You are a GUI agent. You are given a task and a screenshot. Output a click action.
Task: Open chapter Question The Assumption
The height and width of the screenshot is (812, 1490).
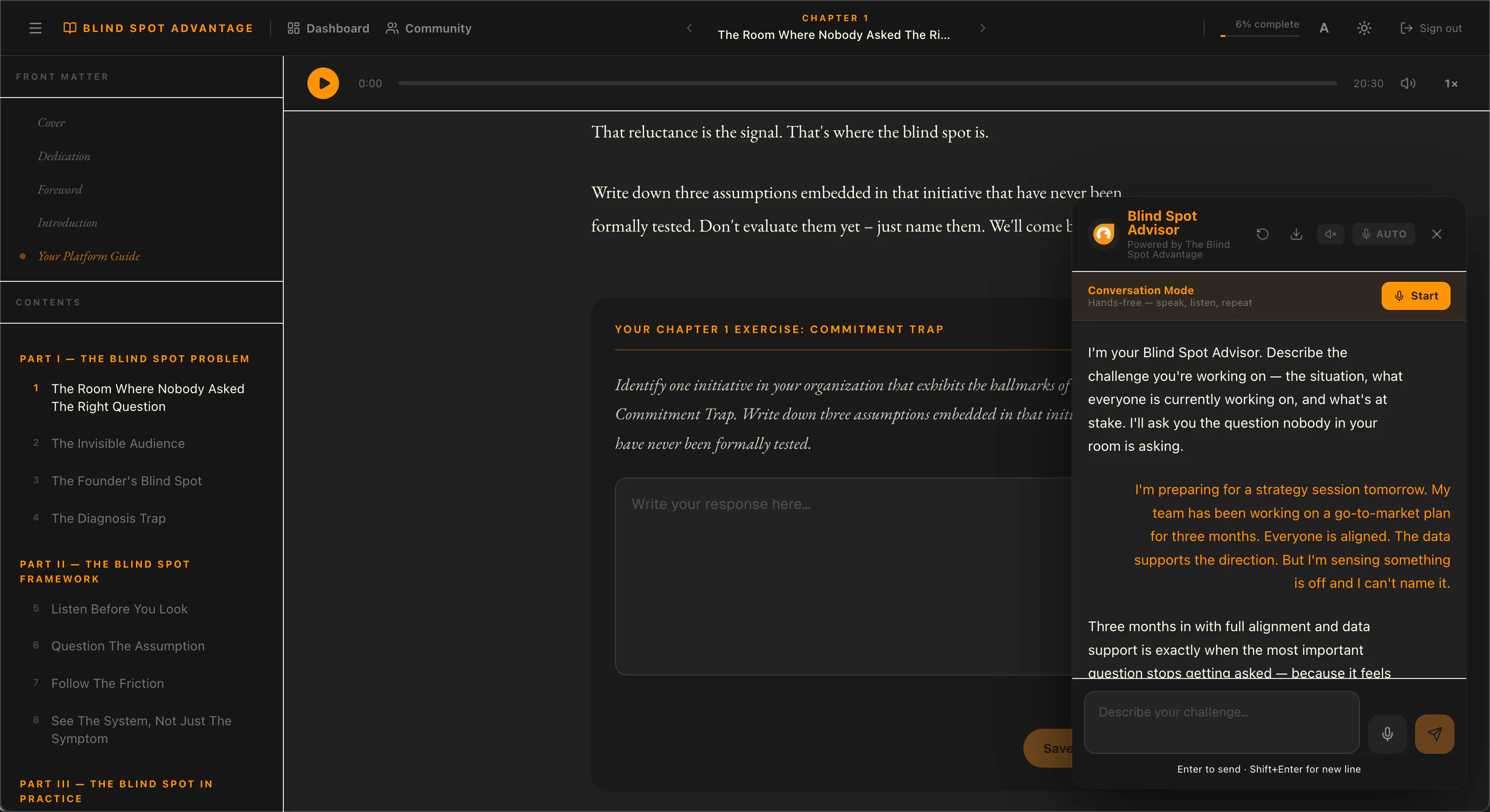point(128,646)
